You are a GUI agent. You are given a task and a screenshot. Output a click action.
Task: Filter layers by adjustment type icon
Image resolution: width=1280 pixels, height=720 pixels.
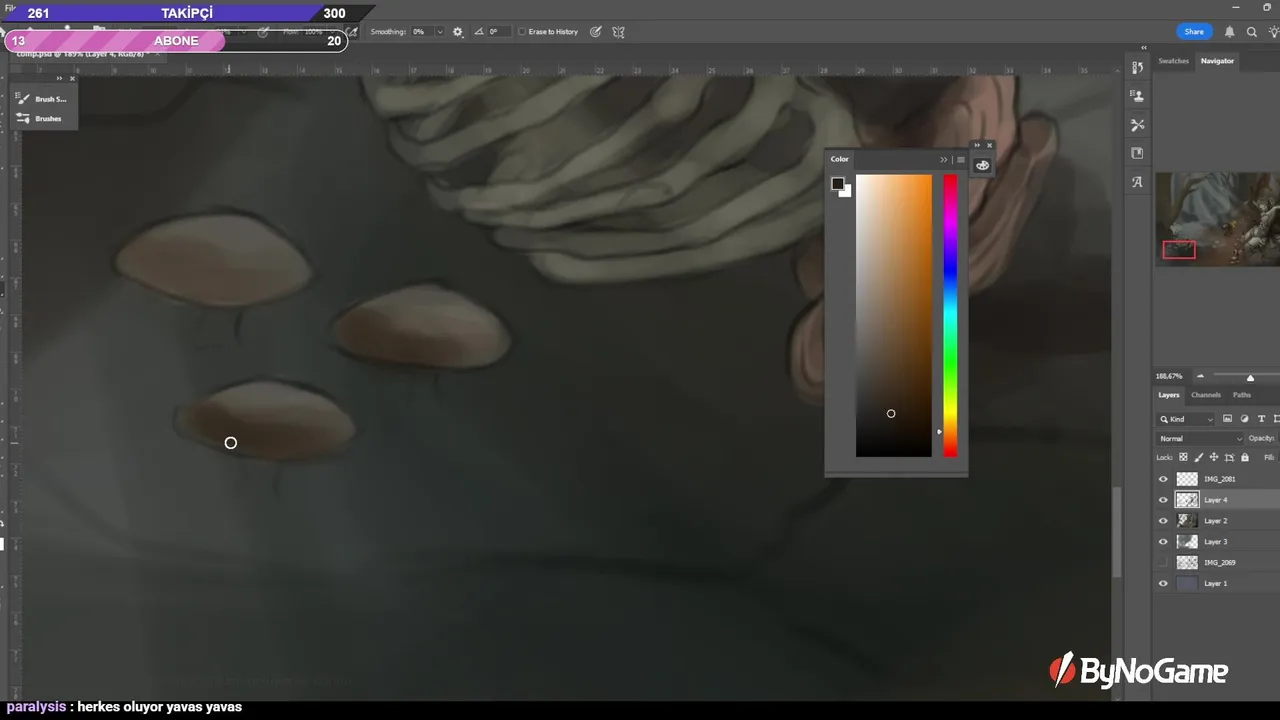tap(1244, 419)
